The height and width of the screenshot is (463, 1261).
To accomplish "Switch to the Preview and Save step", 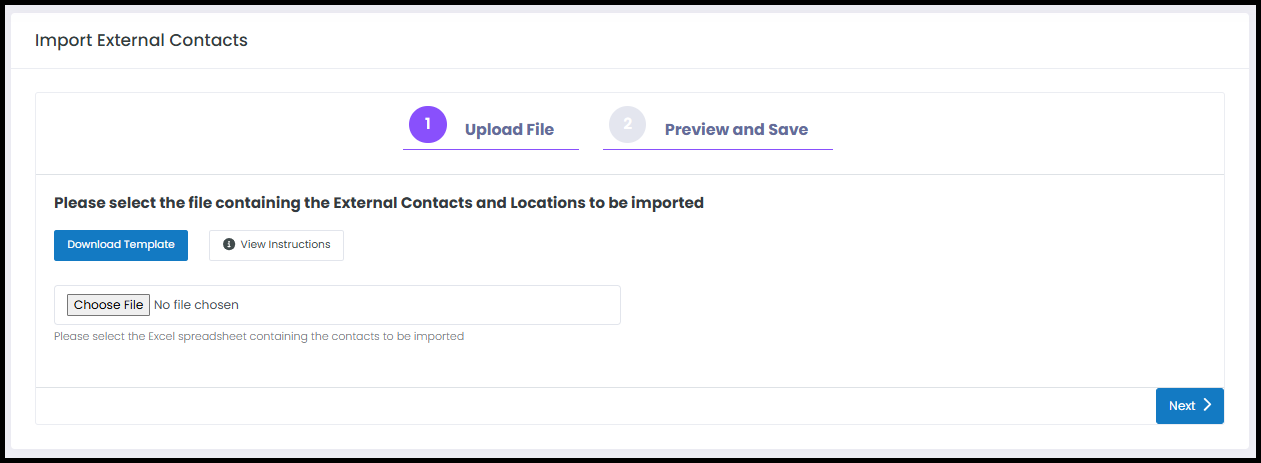I will point(736,129).
